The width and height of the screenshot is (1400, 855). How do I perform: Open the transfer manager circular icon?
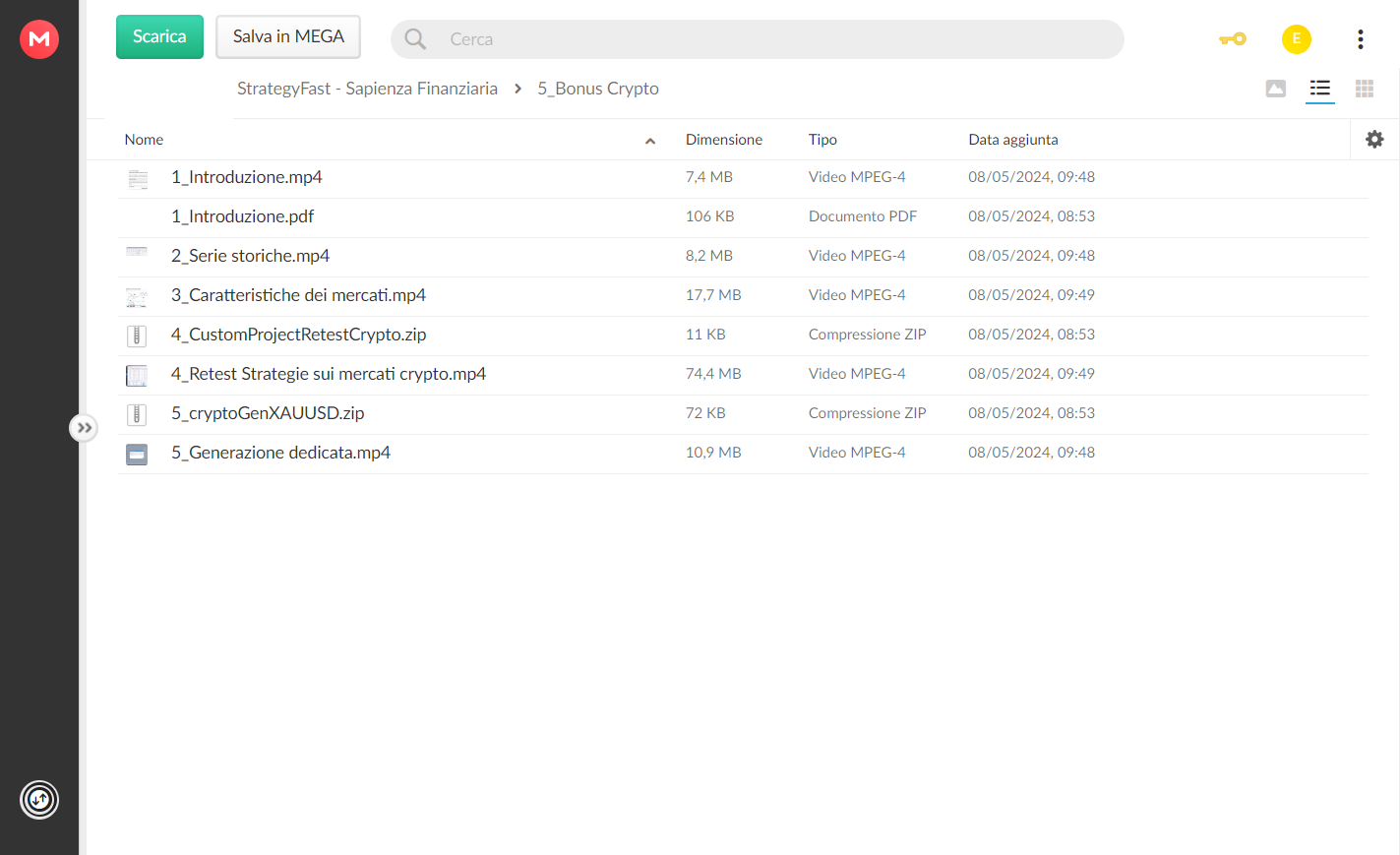39,800
